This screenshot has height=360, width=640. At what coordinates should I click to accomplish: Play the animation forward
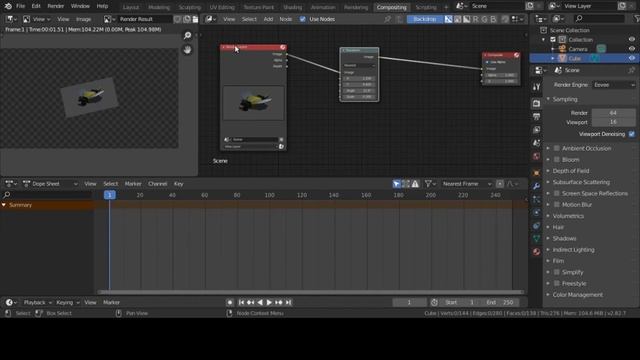269,302
